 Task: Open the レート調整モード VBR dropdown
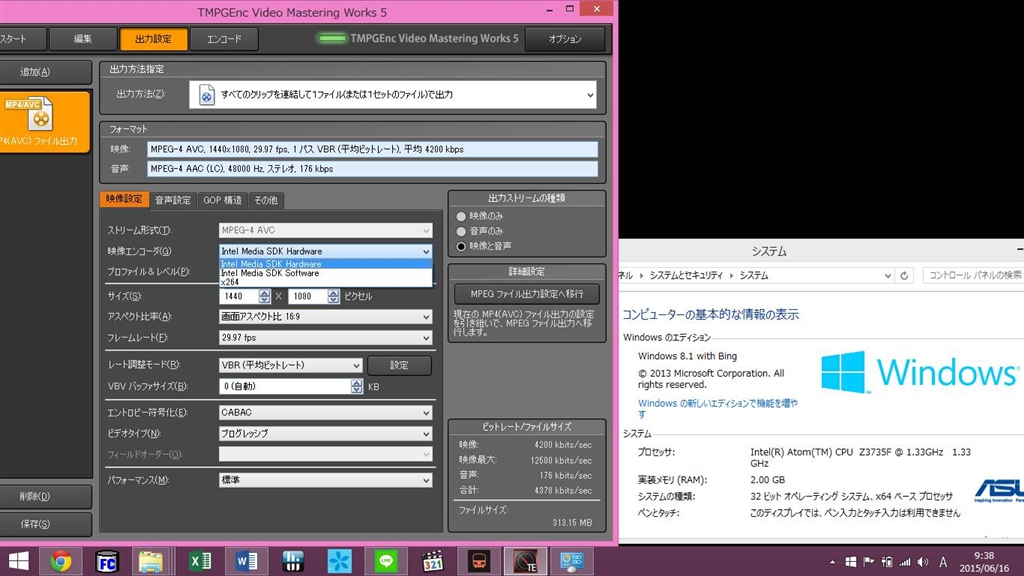(x=290, y=365)
